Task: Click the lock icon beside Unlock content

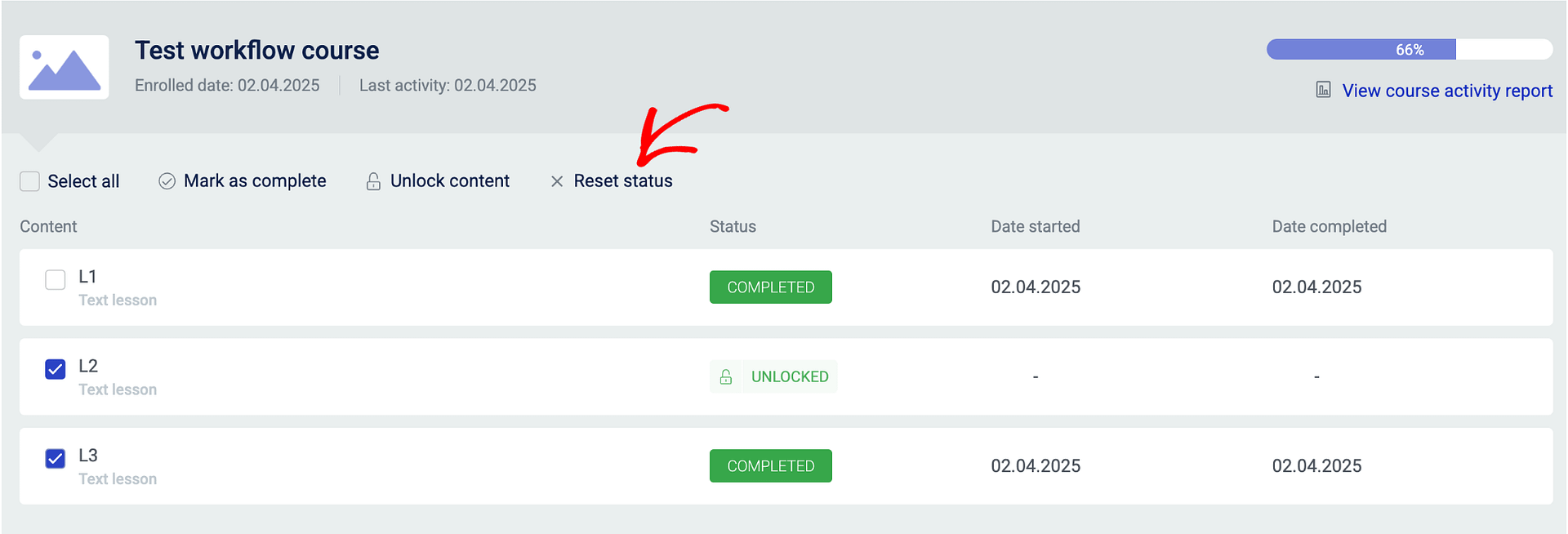Action: tap(373, 180)
